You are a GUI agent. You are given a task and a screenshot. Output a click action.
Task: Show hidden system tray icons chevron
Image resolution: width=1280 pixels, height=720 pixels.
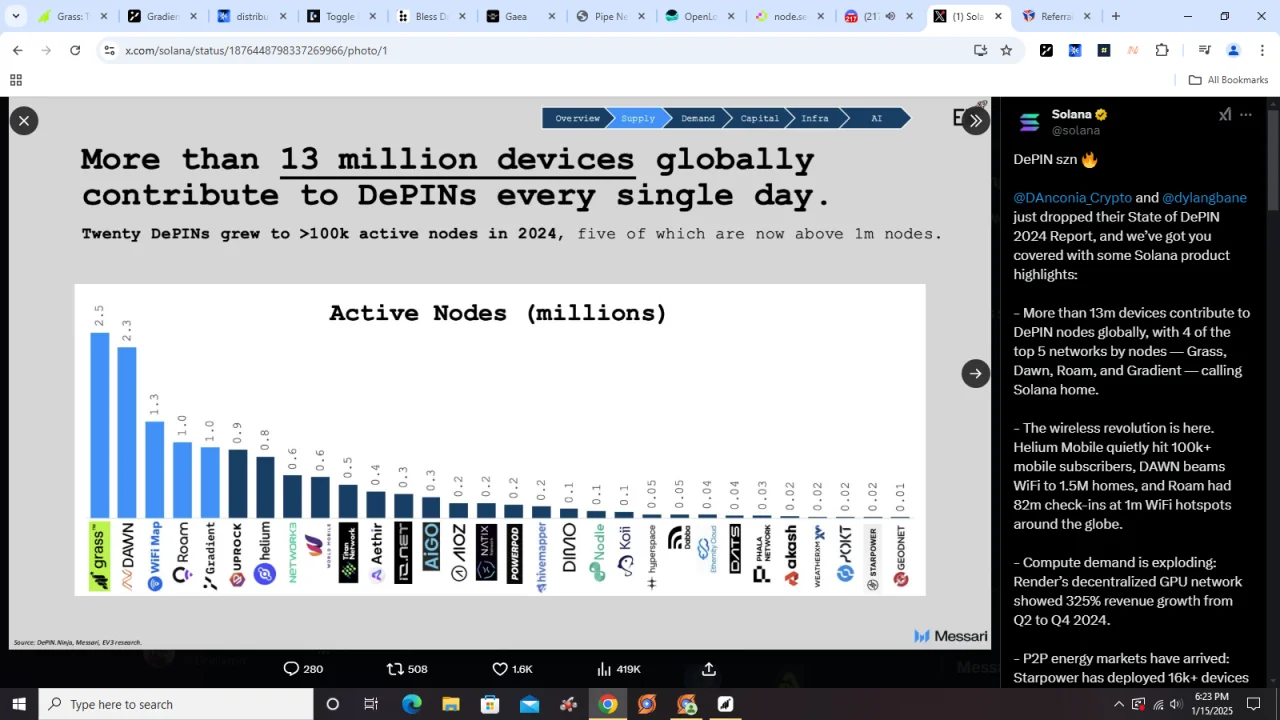point(1119,704)
